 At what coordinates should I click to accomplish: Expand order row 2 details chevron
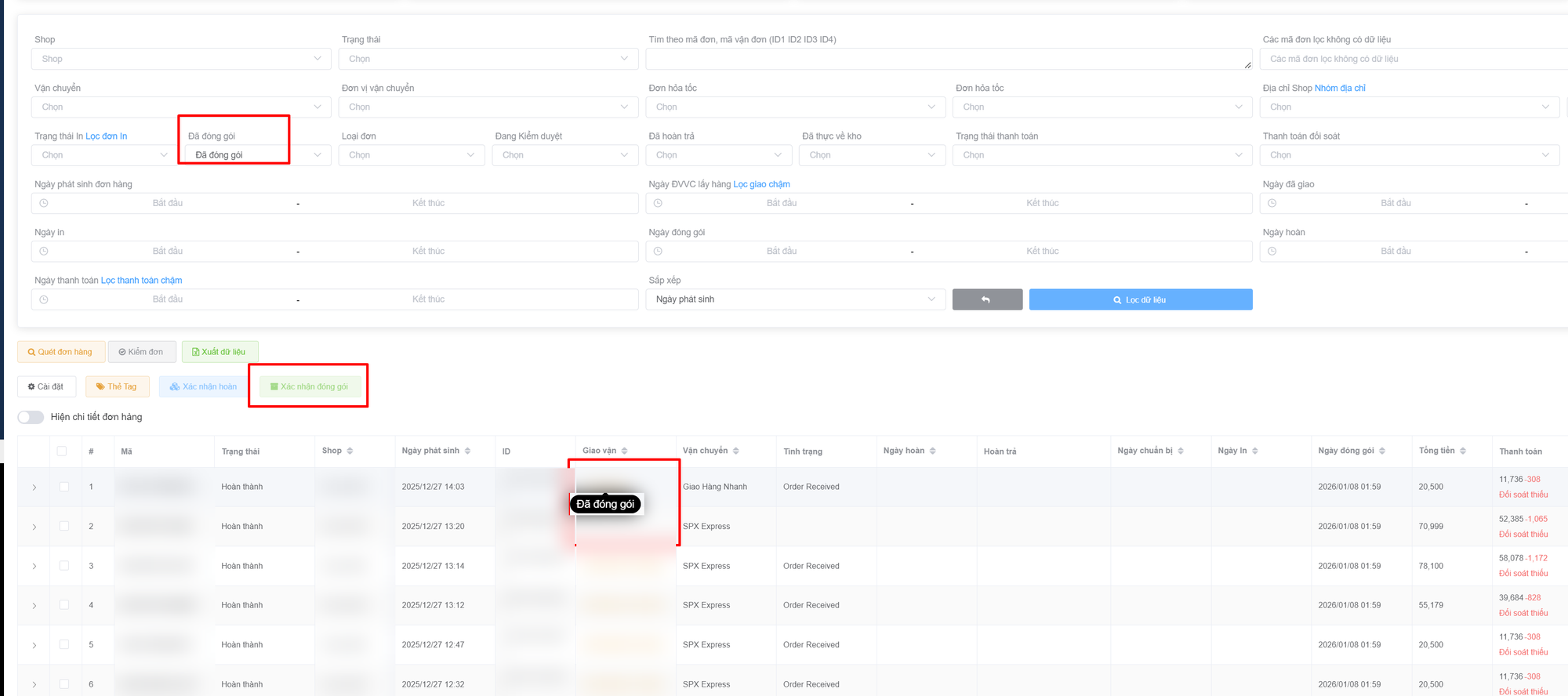pyautogui.click(x=34, y=527)
